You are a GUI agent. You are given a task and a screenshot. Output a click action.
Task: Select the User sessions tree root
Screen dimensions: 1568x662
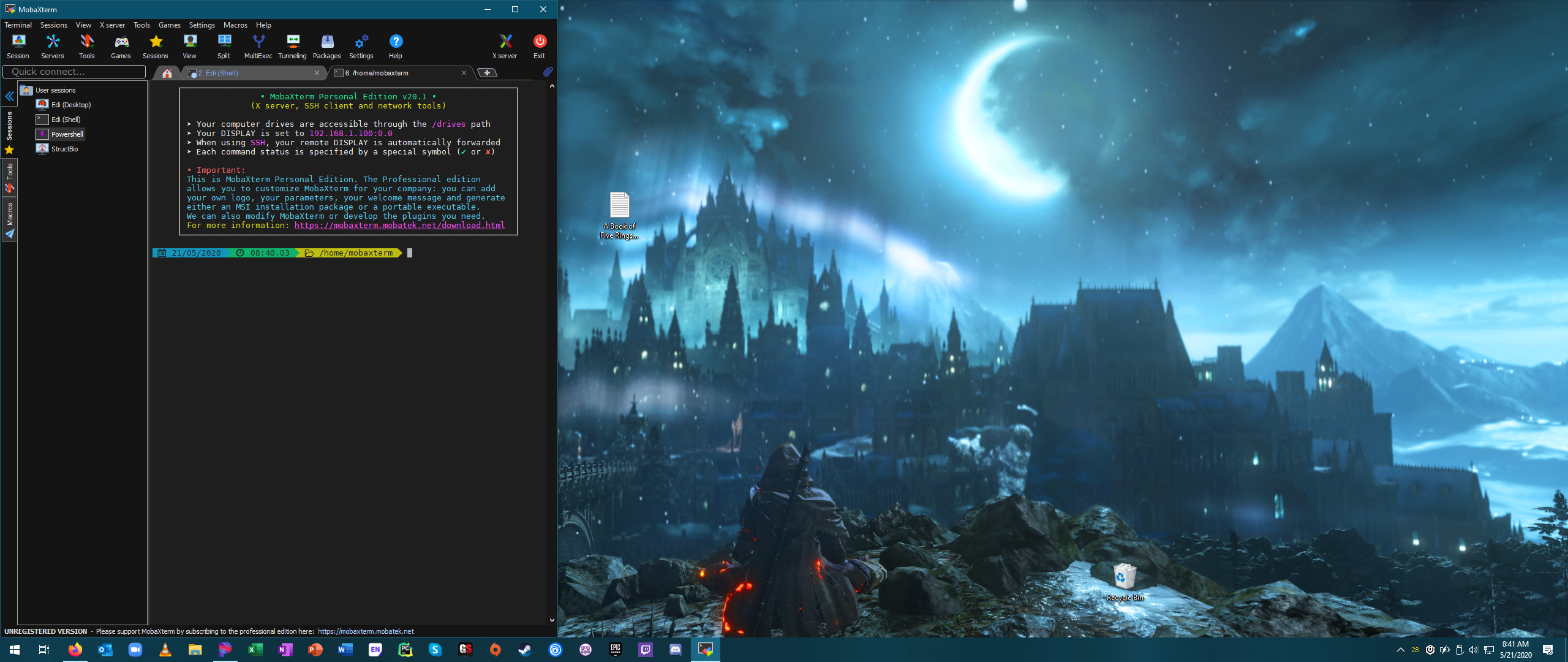pyautogui.click(x=48, y=90)
